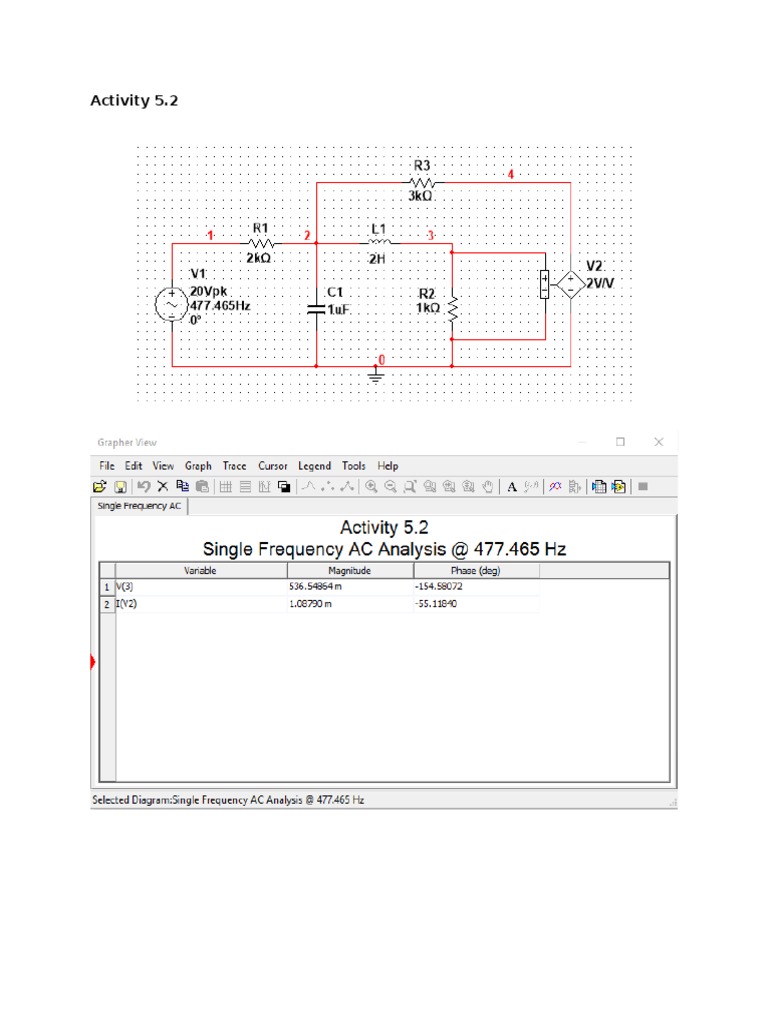Open the Help menu

click(388, 466)
